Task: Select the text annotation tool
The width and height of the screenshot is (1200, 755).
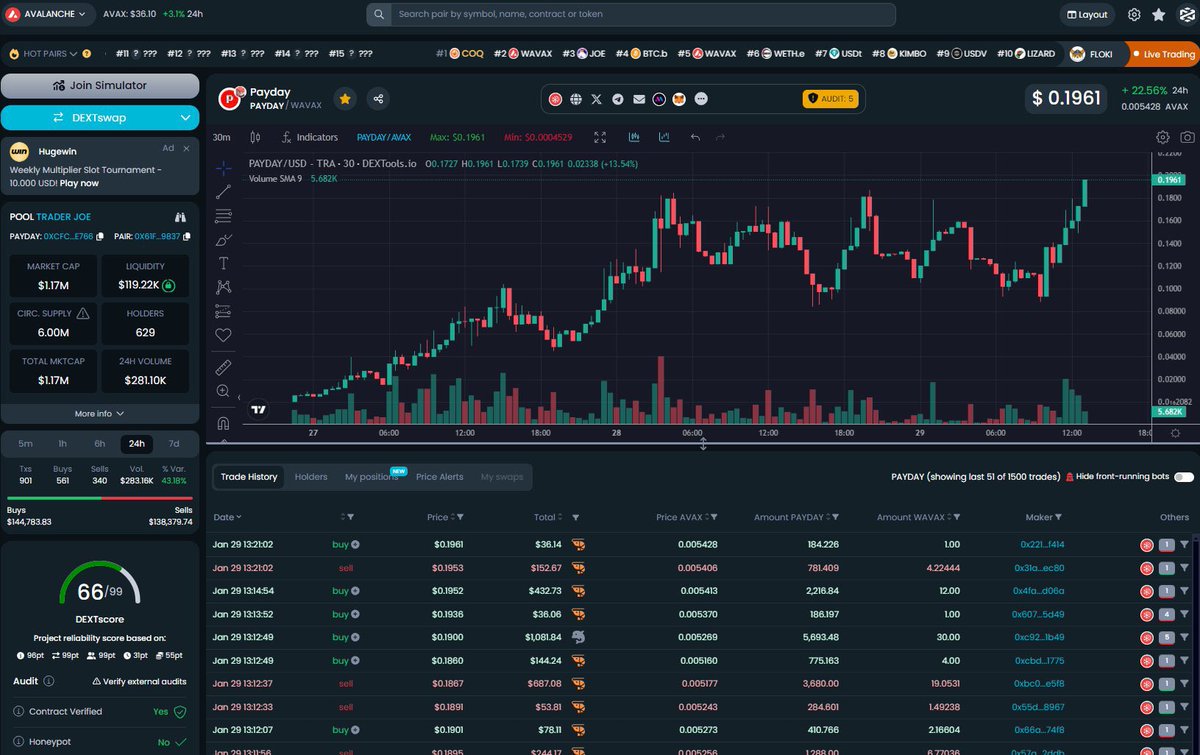Action: pos(223,263)
